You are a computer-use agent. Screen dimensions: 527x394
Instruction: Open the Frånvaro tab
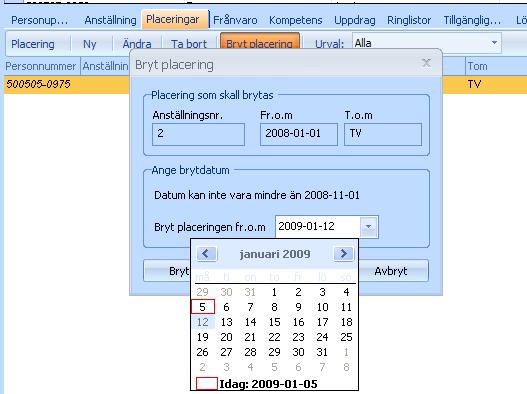coord(235,20)
